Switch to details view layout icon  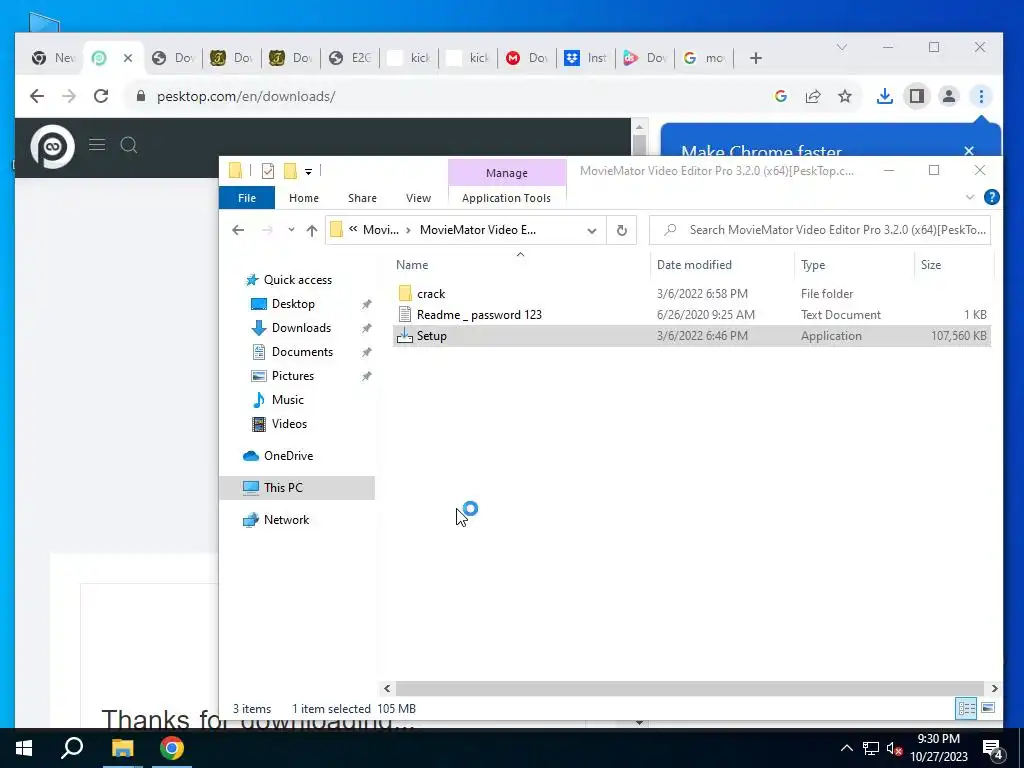pyautogui.click(x=967, y=708)
